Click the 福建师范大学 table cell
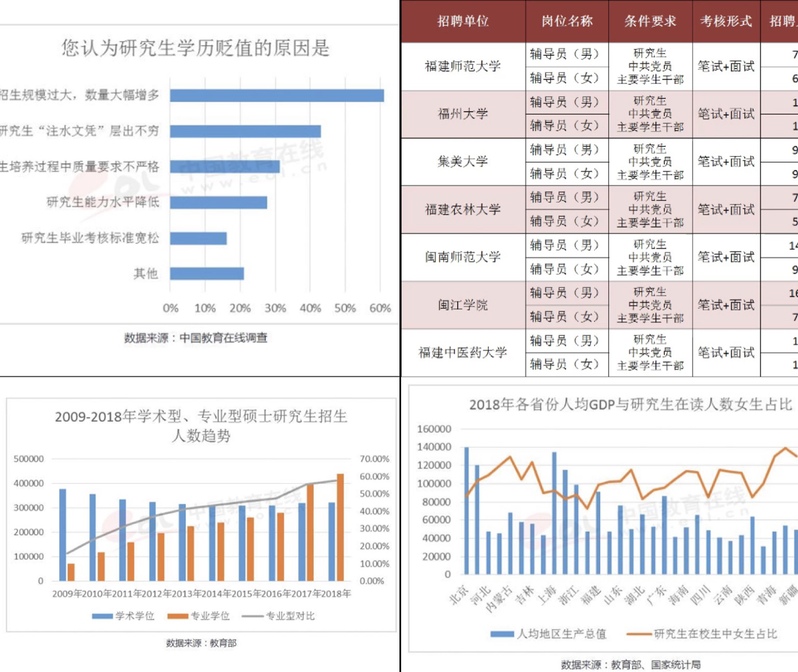798x672 pixels. 463,66
